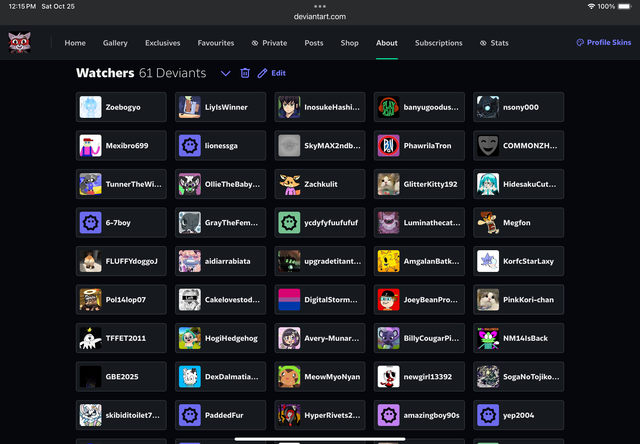Open GBE2025's watcher card
Image resolution: width=640 pixels, height=444 pixels.
point(121,377)
